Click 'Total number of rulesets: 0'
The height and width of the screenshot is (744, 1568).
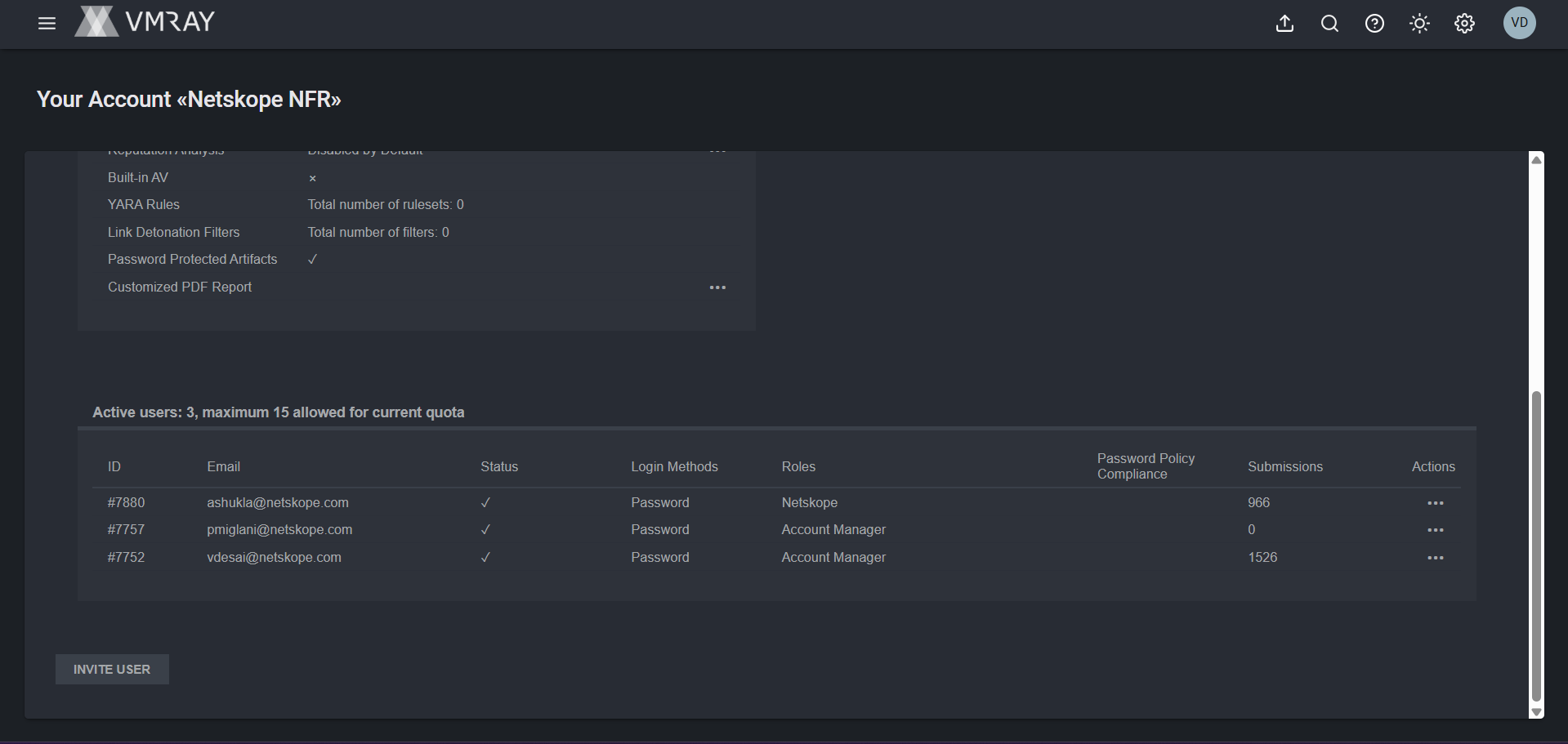click(x=386, y=204)
